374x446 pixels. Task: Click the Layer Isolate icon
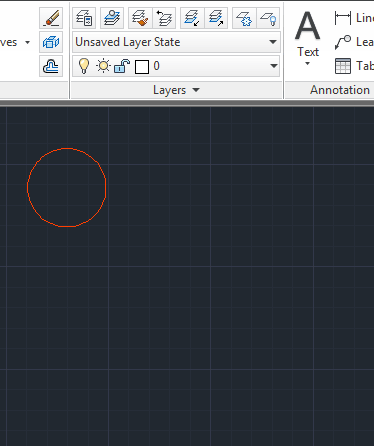tap(192, 18)
